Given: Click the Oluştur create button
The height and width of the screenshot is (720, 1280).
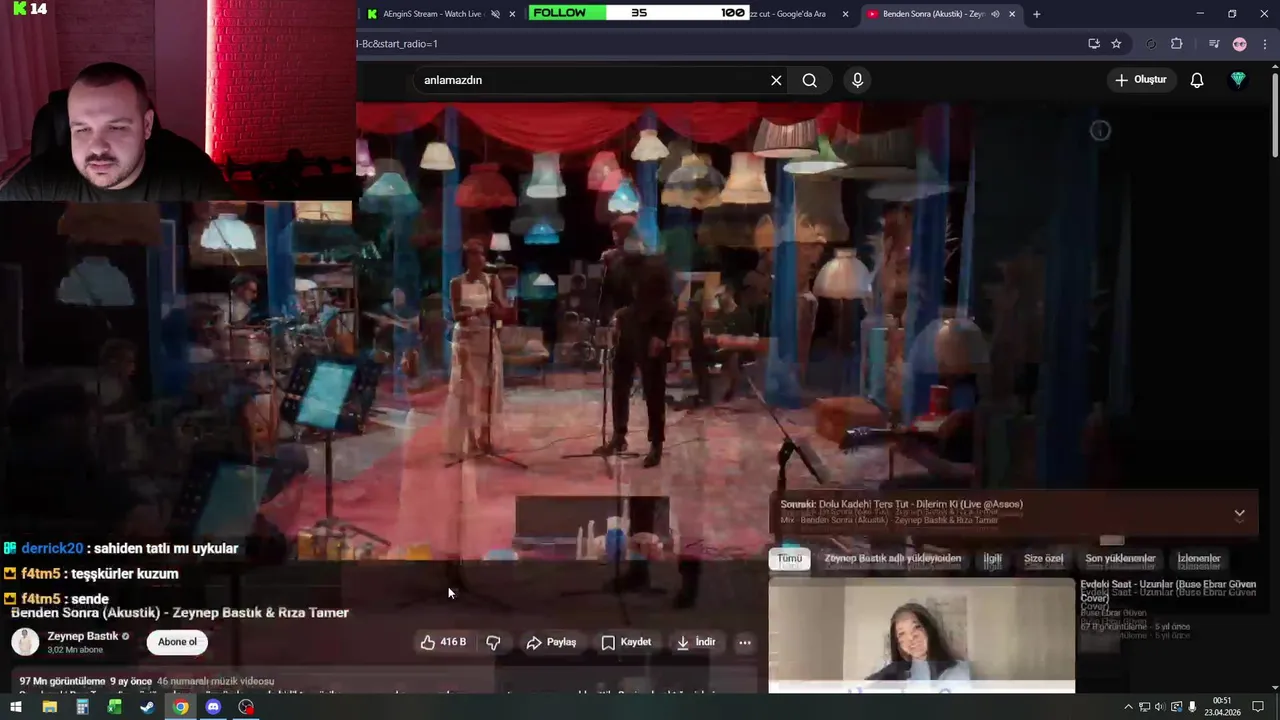Looking at the screenshot, I should click(1141, 80).
